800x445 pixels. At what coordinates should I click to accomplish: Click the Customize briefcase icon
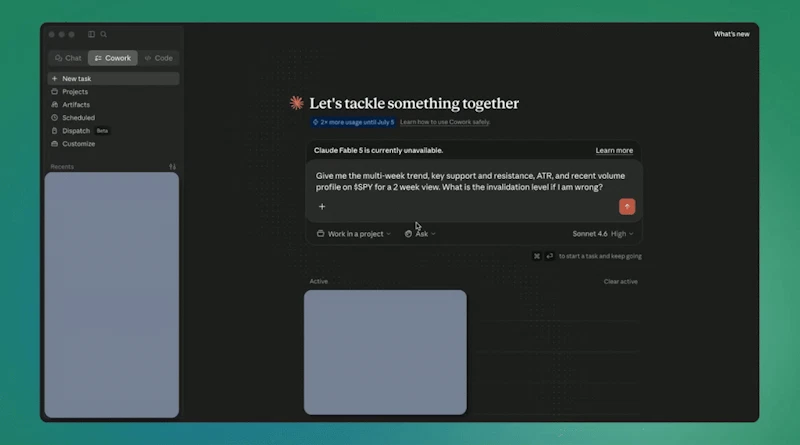[x=55, y=144]
